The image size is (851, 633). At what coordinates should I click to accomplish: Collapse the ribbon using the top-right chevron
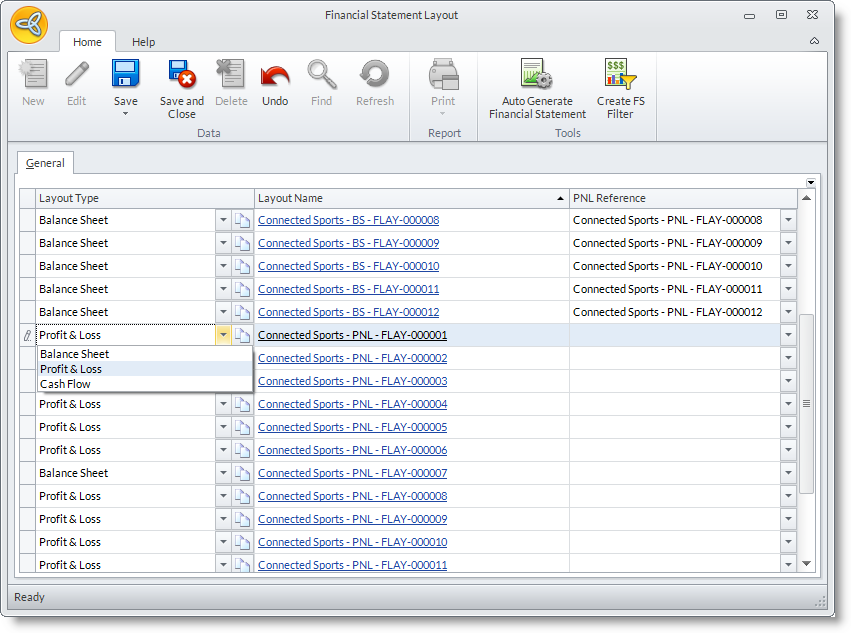[814, 41]
